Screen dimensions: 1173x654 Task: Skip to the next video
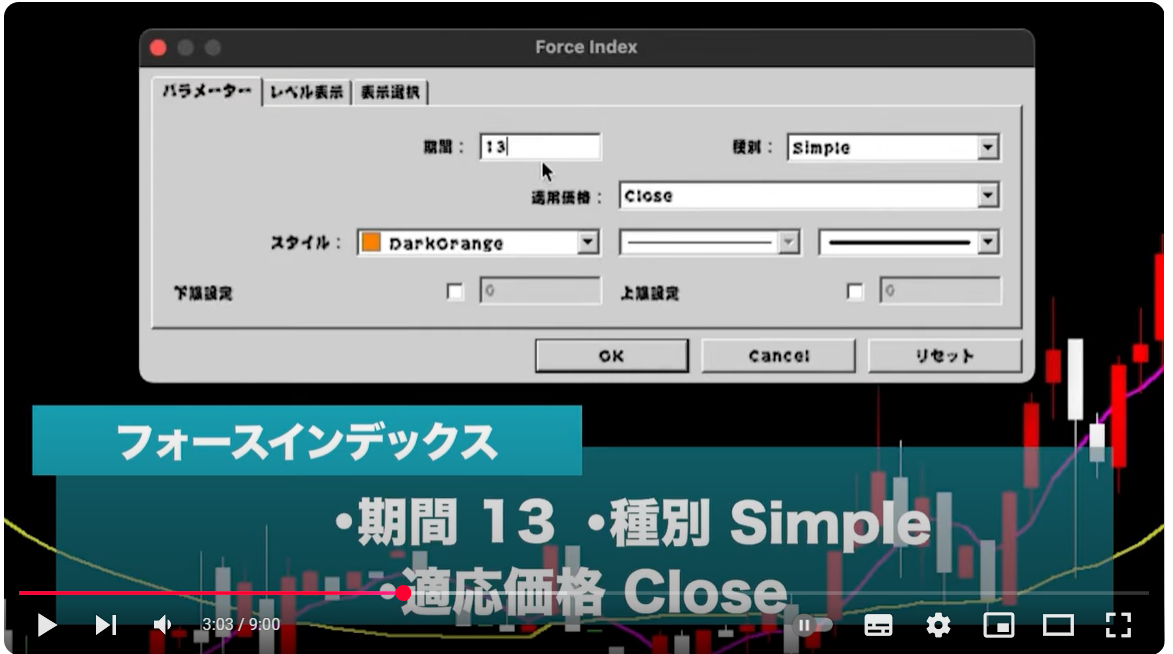pyautogui.click(x=105, y=625)
